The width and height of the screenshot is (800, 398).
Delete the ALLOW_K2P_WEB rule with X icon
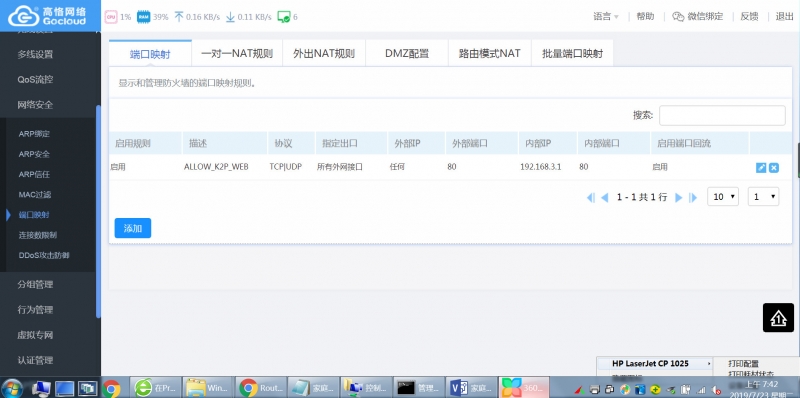click(x=774, y=168)
